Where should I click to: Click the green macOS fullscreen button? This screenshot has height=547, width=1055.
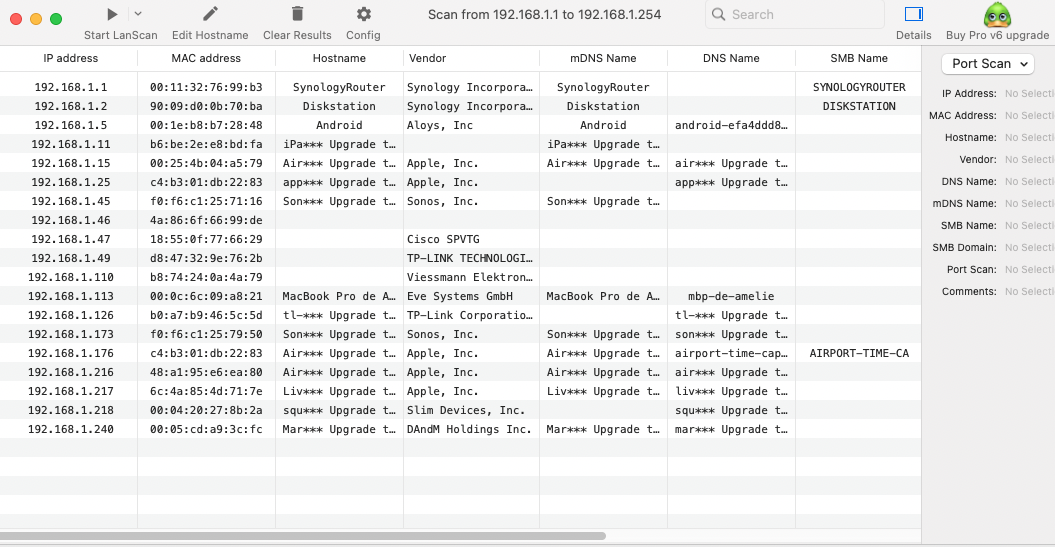coord(57,19)
